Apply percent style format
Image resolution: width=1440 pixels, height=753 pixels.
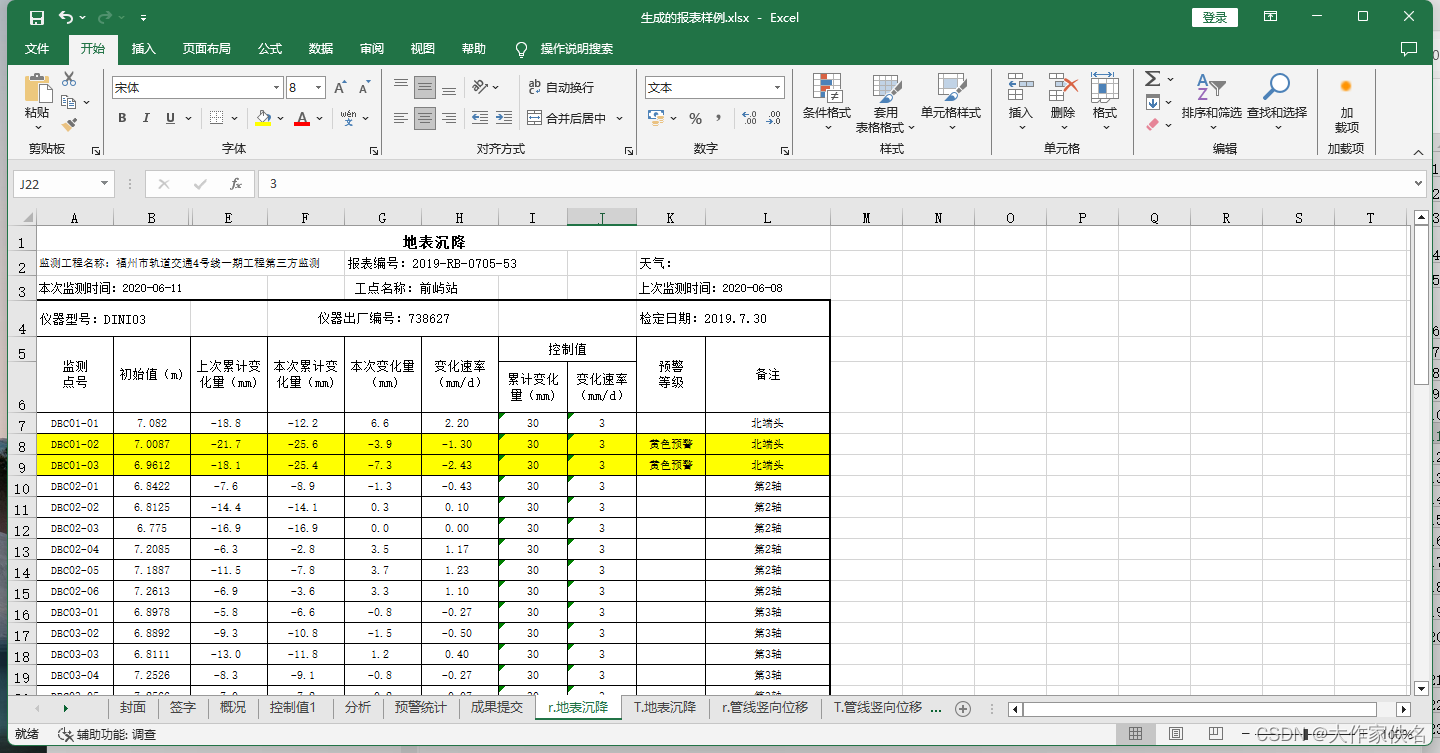[x=695, y=118]
